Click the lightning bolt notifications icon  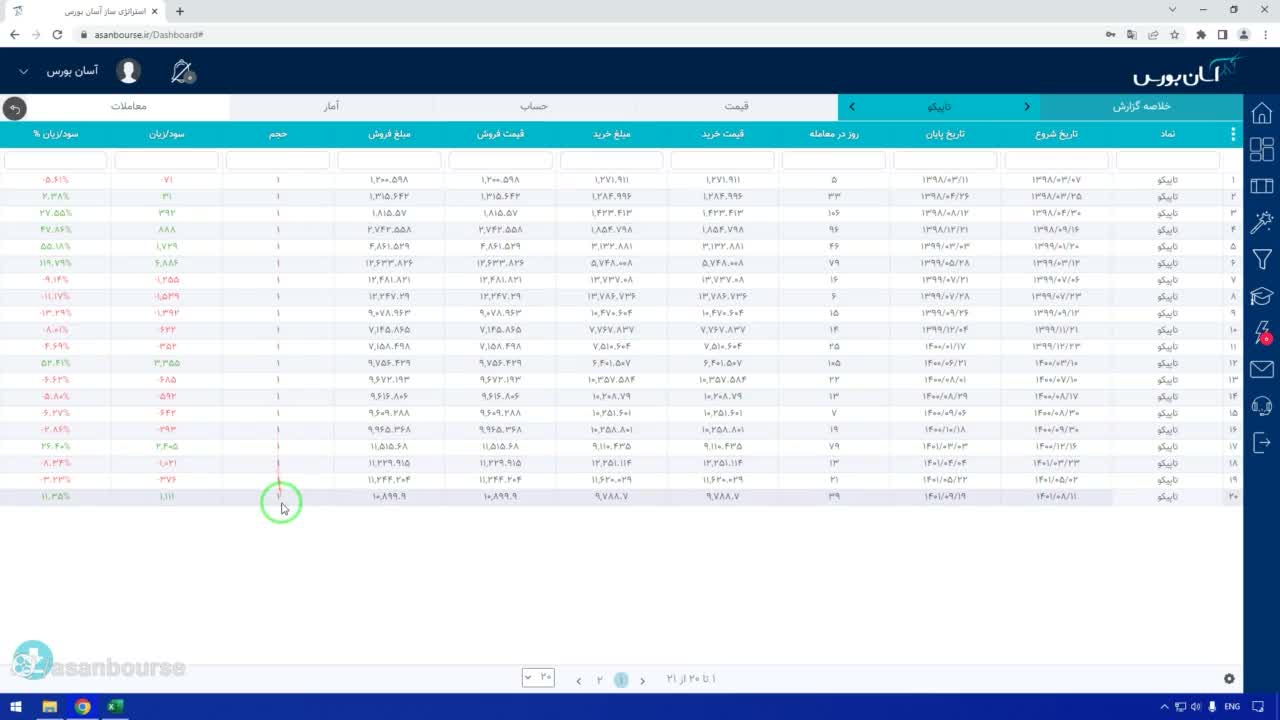coord(1261,332)
